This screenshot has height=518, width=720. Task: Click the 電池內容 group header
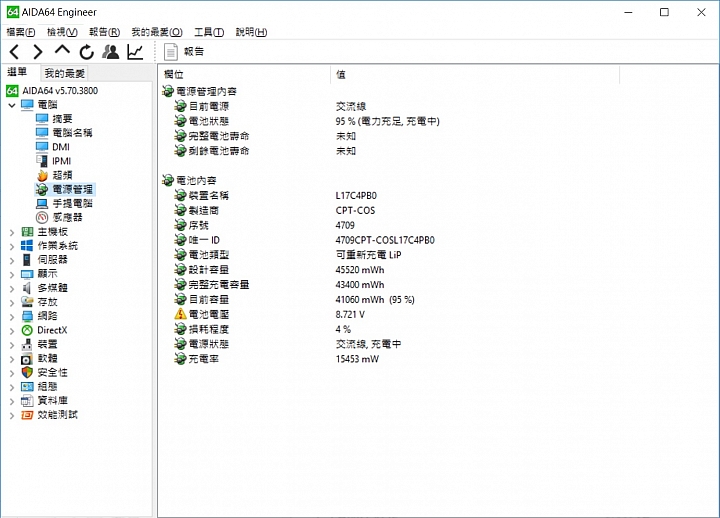(x=189, y=180)
